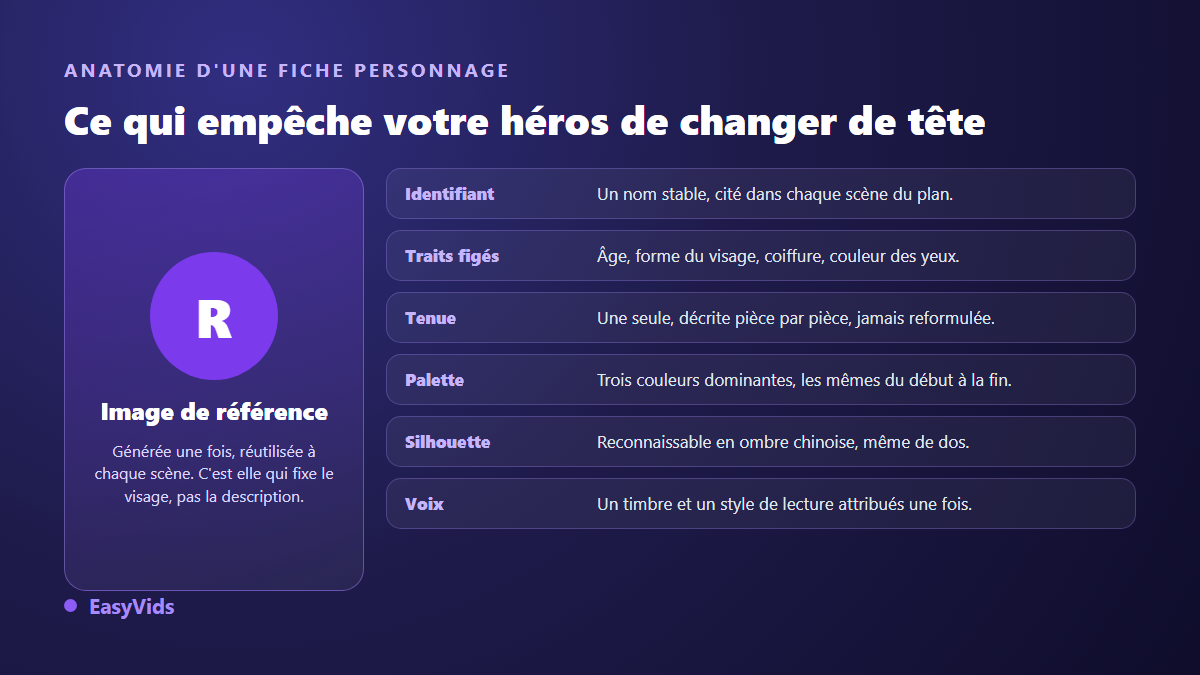Click the Tenue label
The width and height of the screenshot is (1200, 675).
pos(430,318)
